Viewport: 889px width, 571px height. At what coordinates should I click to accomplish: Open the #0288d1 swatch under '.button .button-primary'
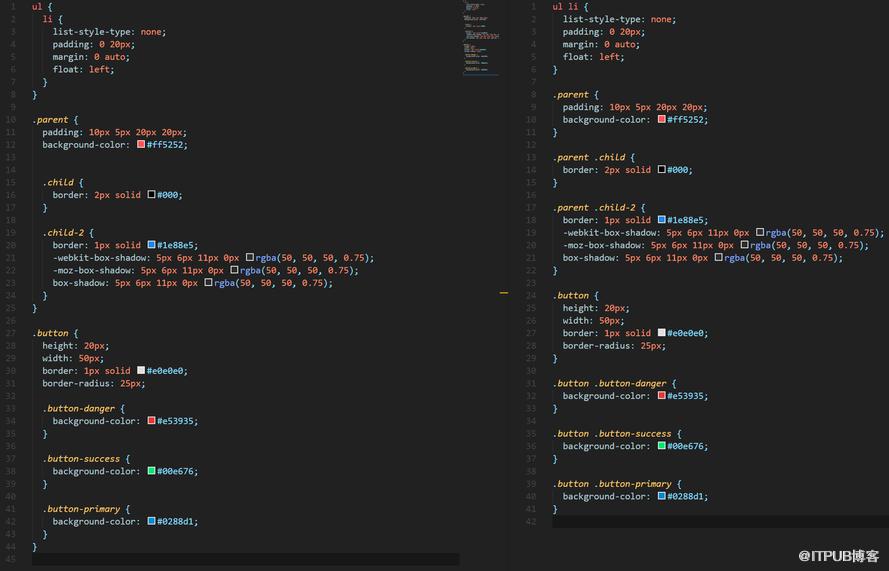pos(662,496)
